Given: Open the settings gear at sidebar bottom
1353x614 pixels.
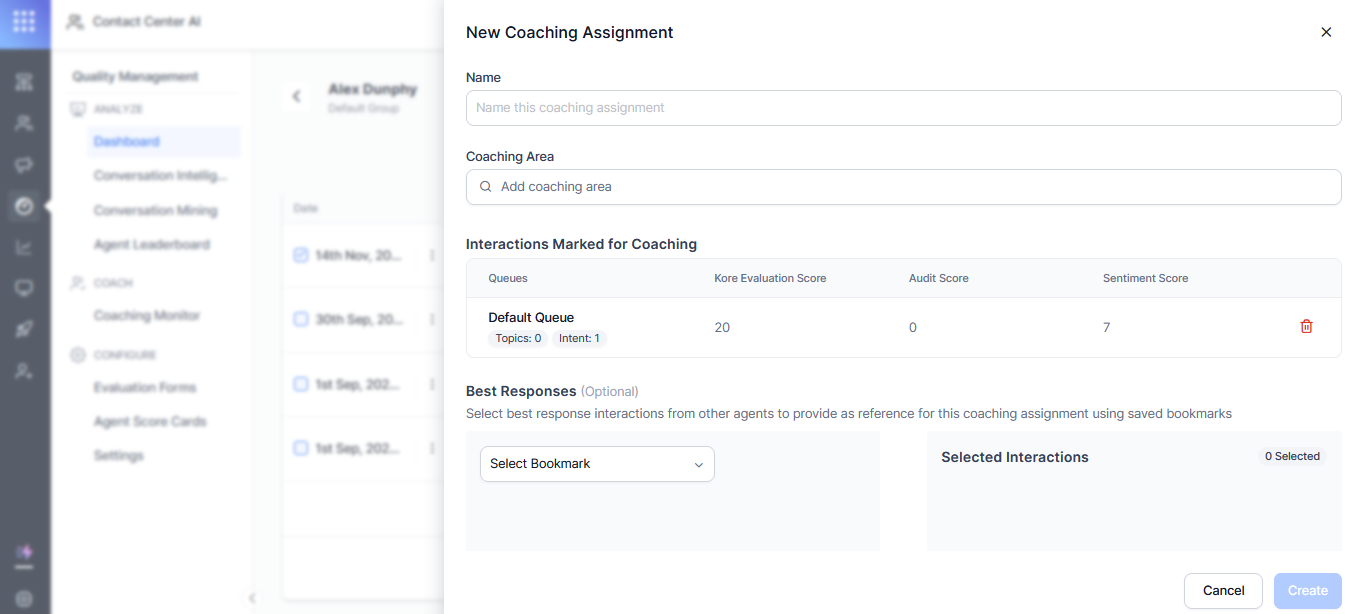Looking at the screenshot, I should [x=24, y=599].
